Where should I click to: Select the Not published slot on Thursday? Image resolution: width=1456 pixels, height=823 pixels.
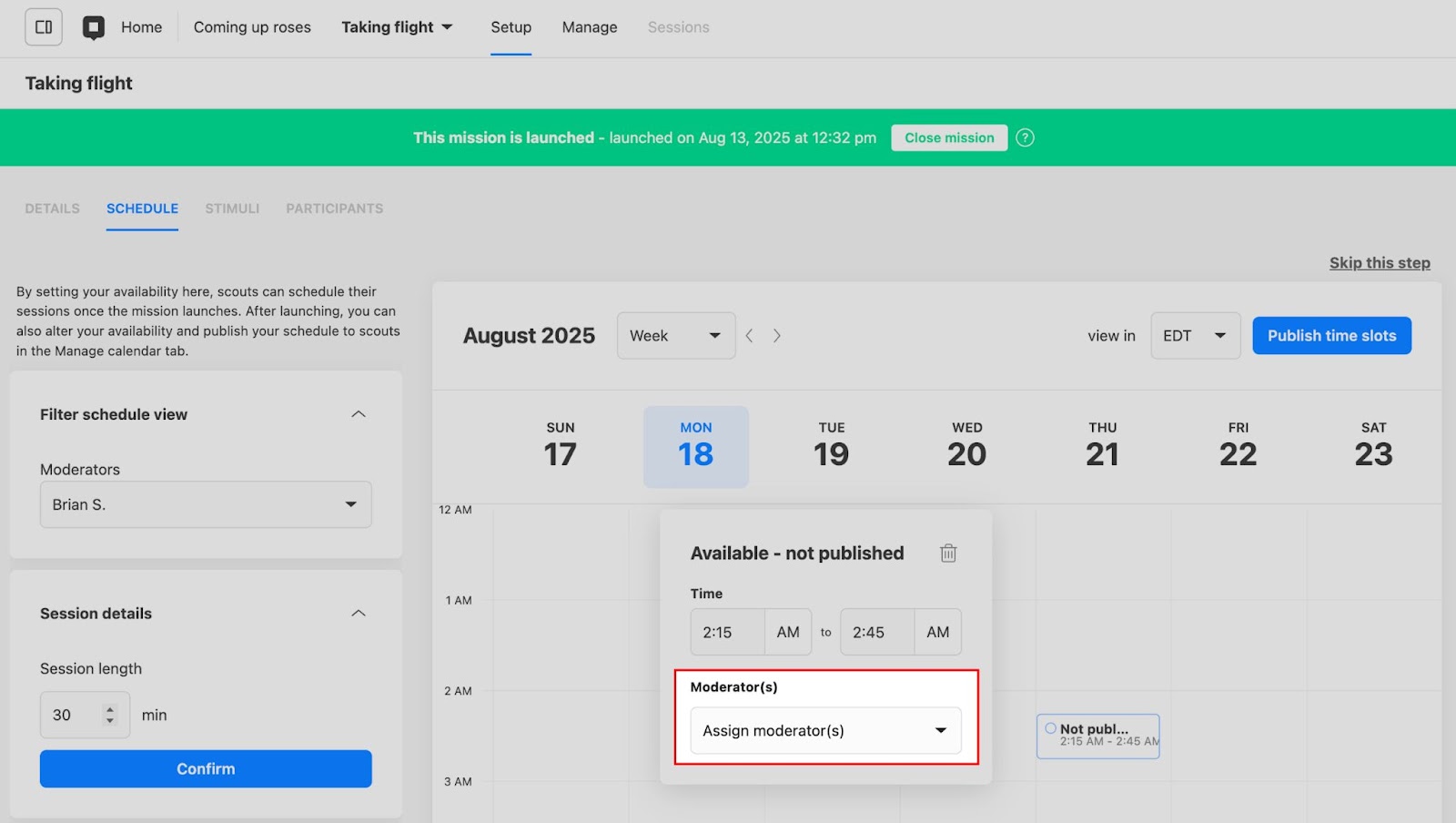point(1097,736)
